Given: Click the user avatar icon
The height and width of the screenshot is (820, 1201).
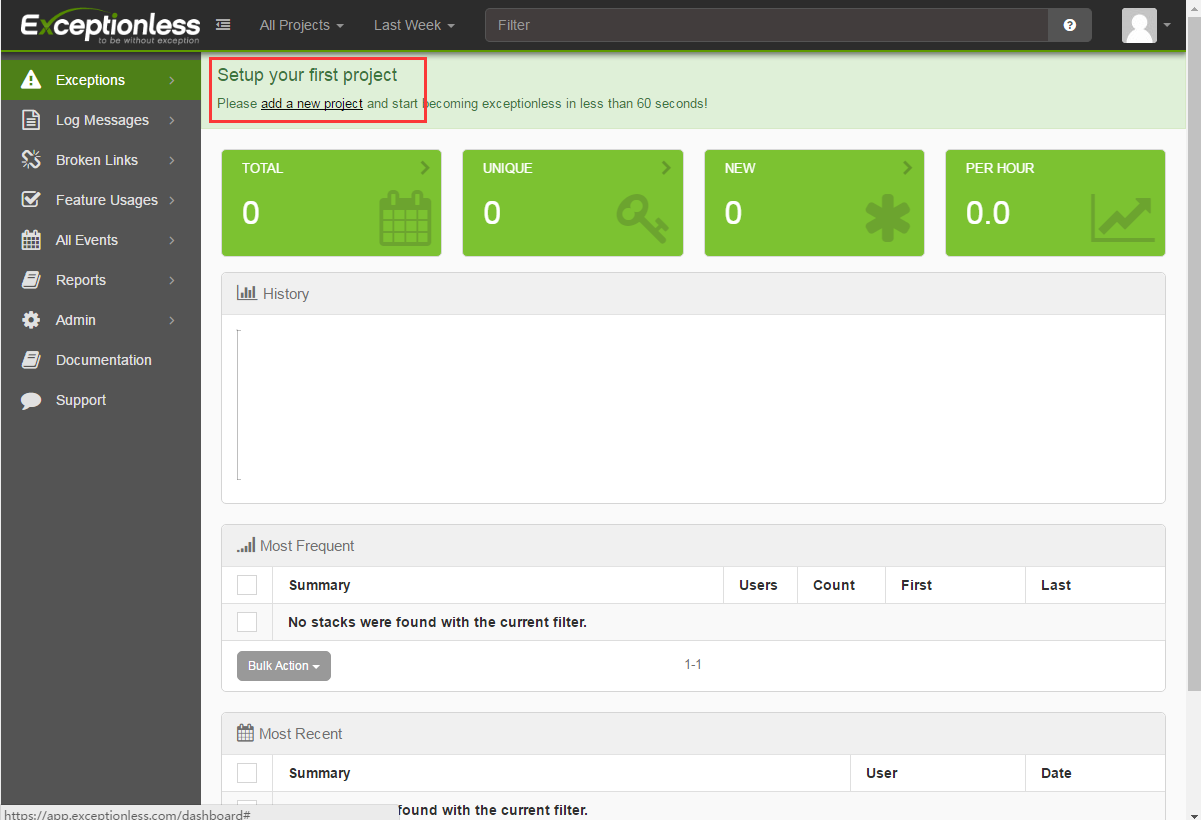Looking at the screenshot, I should [x=1139, y=25].
